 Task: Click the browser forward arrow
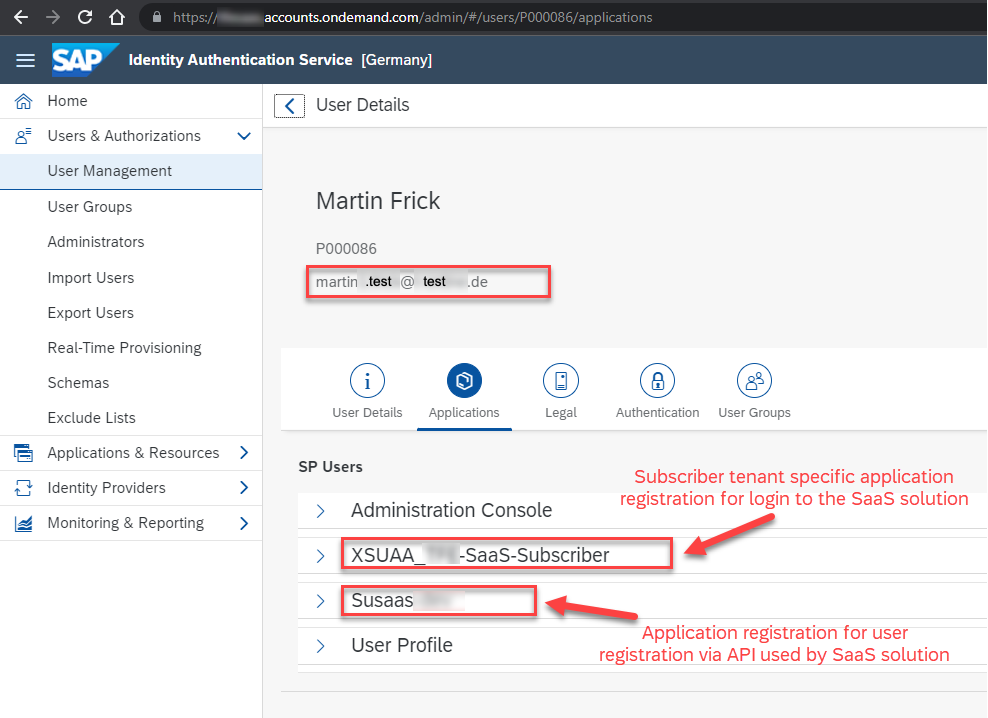53,17
